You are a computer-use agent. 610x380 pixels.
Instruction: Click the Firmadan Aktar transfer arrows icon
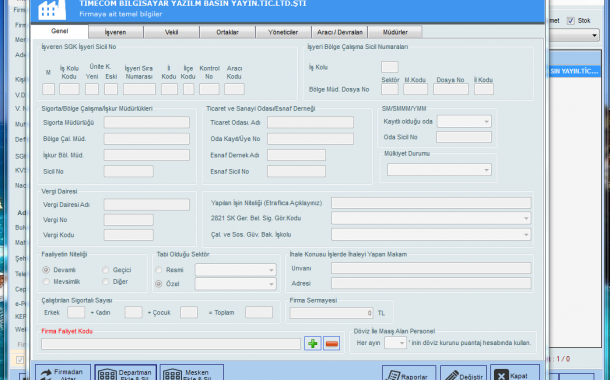[46, 375]
